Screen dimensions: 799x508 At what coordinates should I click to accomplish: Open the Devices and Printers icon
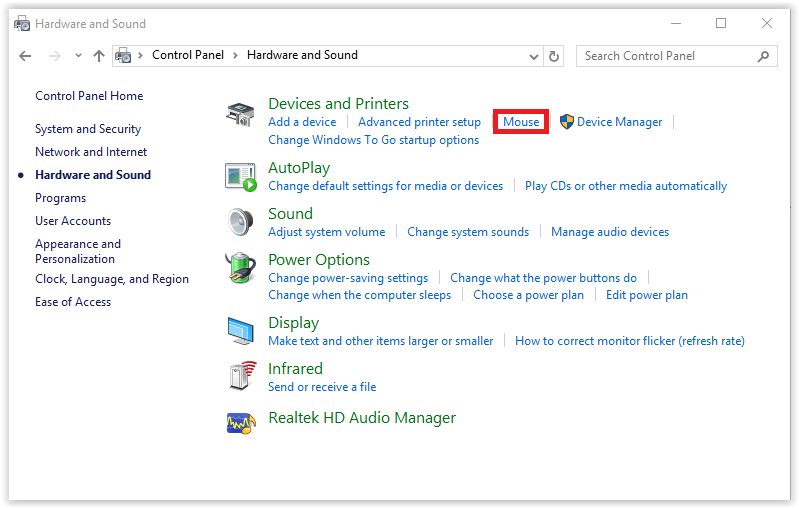click(x=240, y=114)
